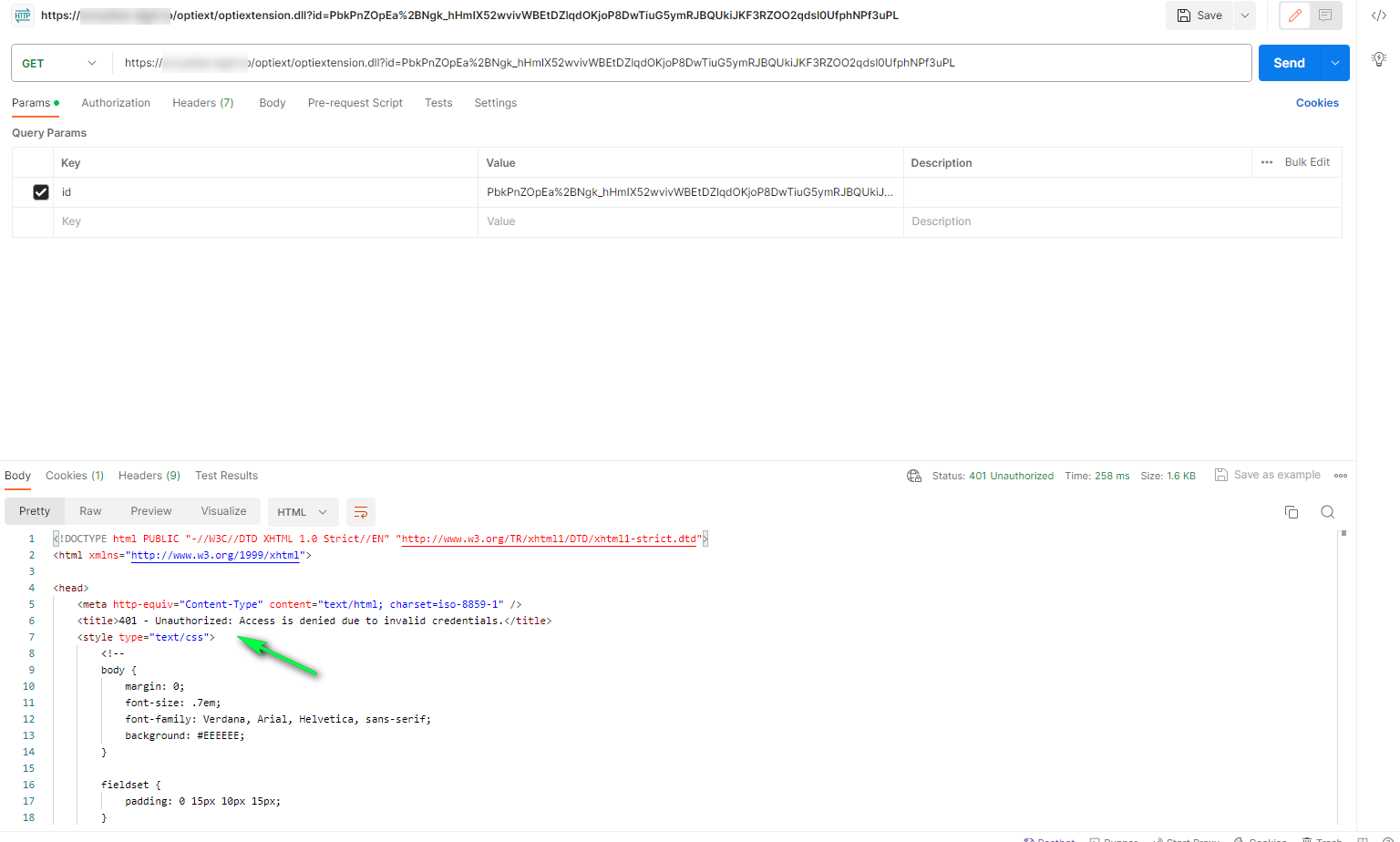1400x842 pixels.
Task: Open the three-dot menu next to Save as example
Action: [x=1340, y=476]
